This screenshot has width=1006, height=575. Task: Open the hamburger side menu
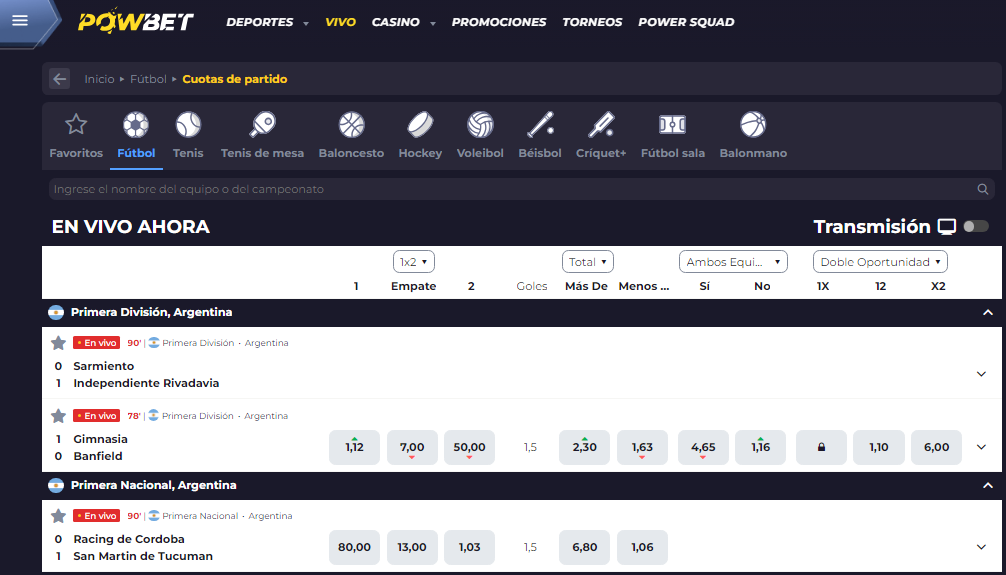(21, 21)
